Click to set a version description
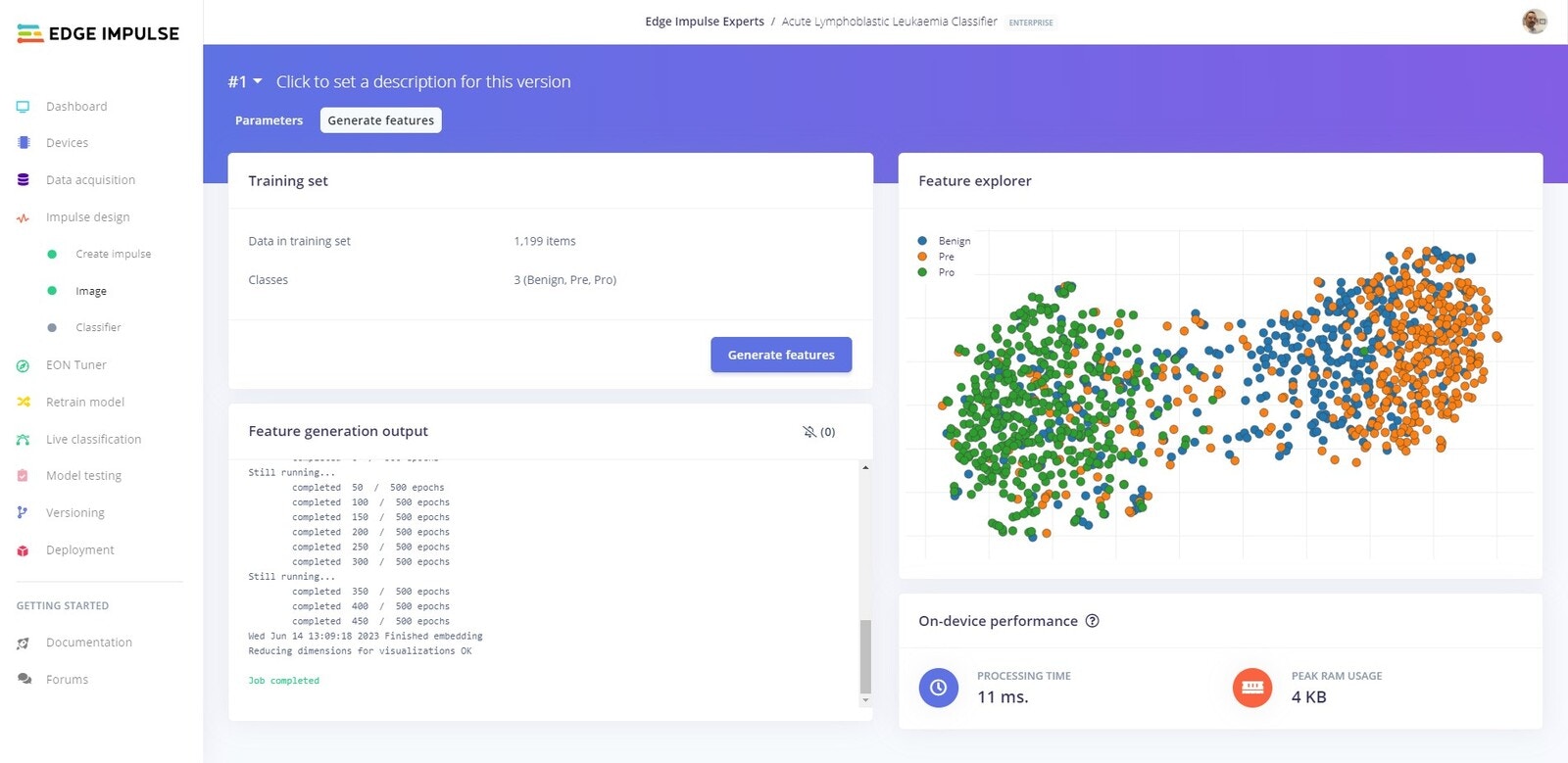Viewport: 1568px width, 763px height. (423, 82)
